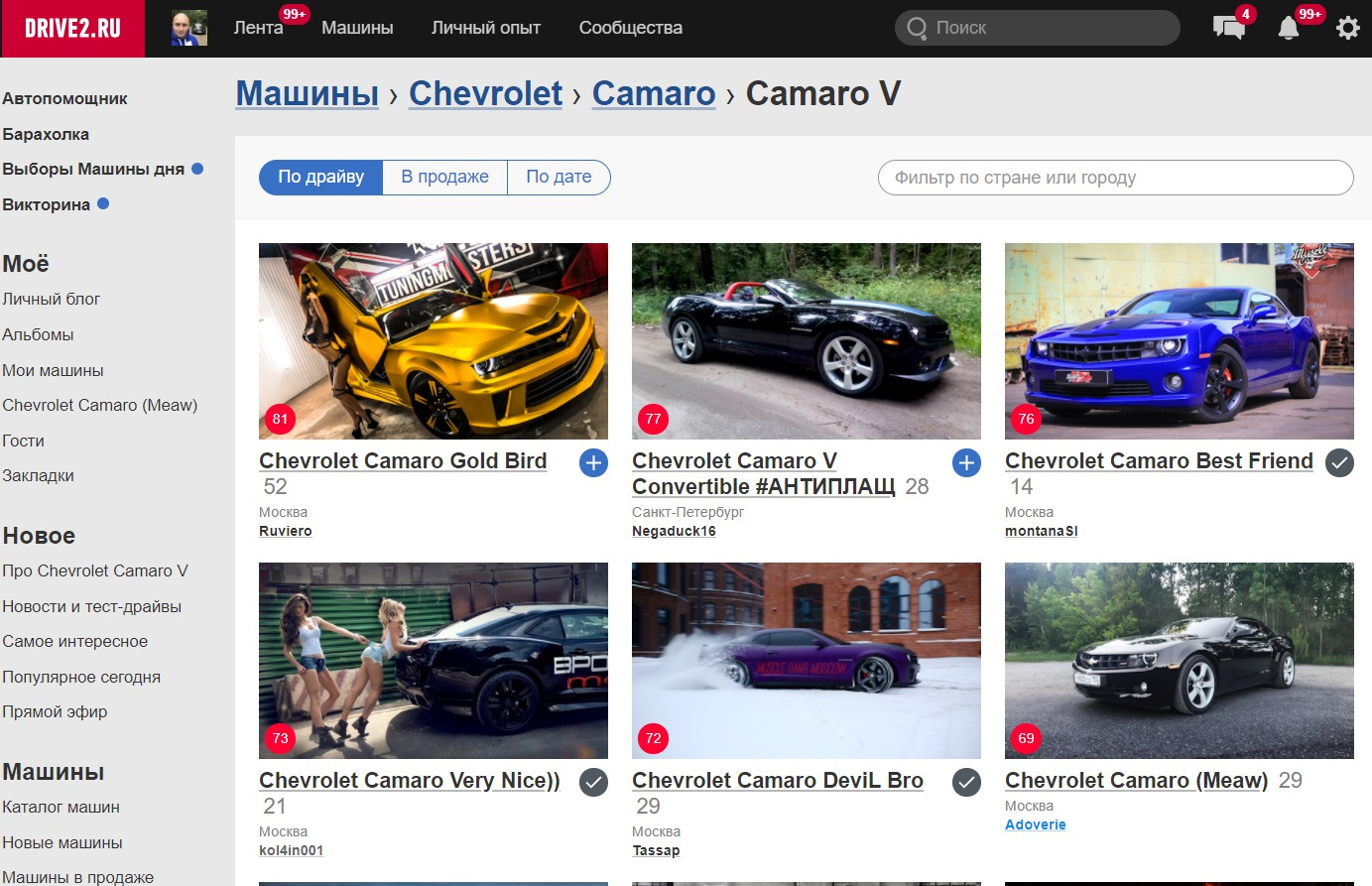Open Автопомощник in the sidebar

(64, 99)
